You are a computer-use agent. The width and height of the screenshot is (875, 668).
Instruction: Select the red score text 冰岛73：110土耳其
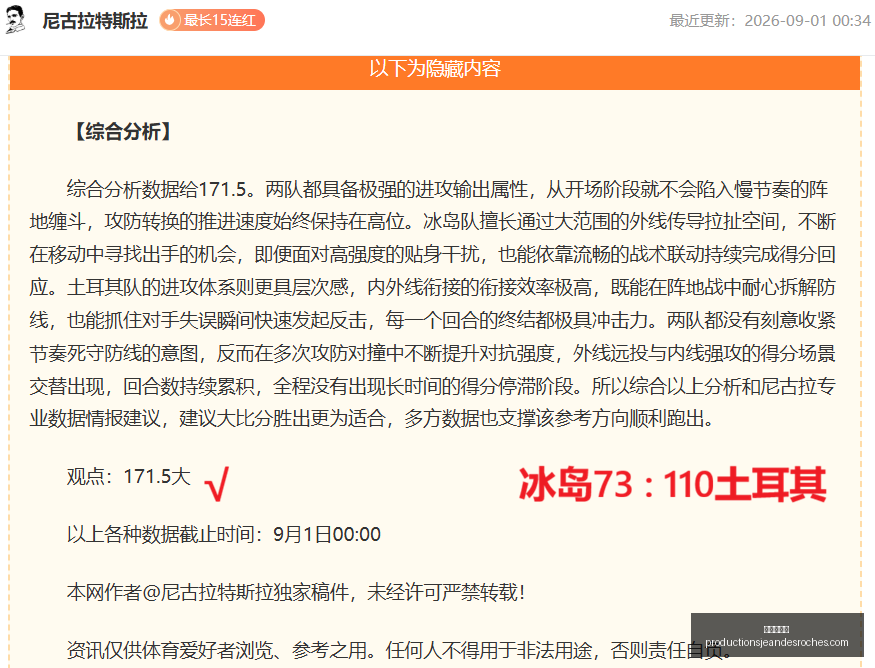tap(672, 484)
